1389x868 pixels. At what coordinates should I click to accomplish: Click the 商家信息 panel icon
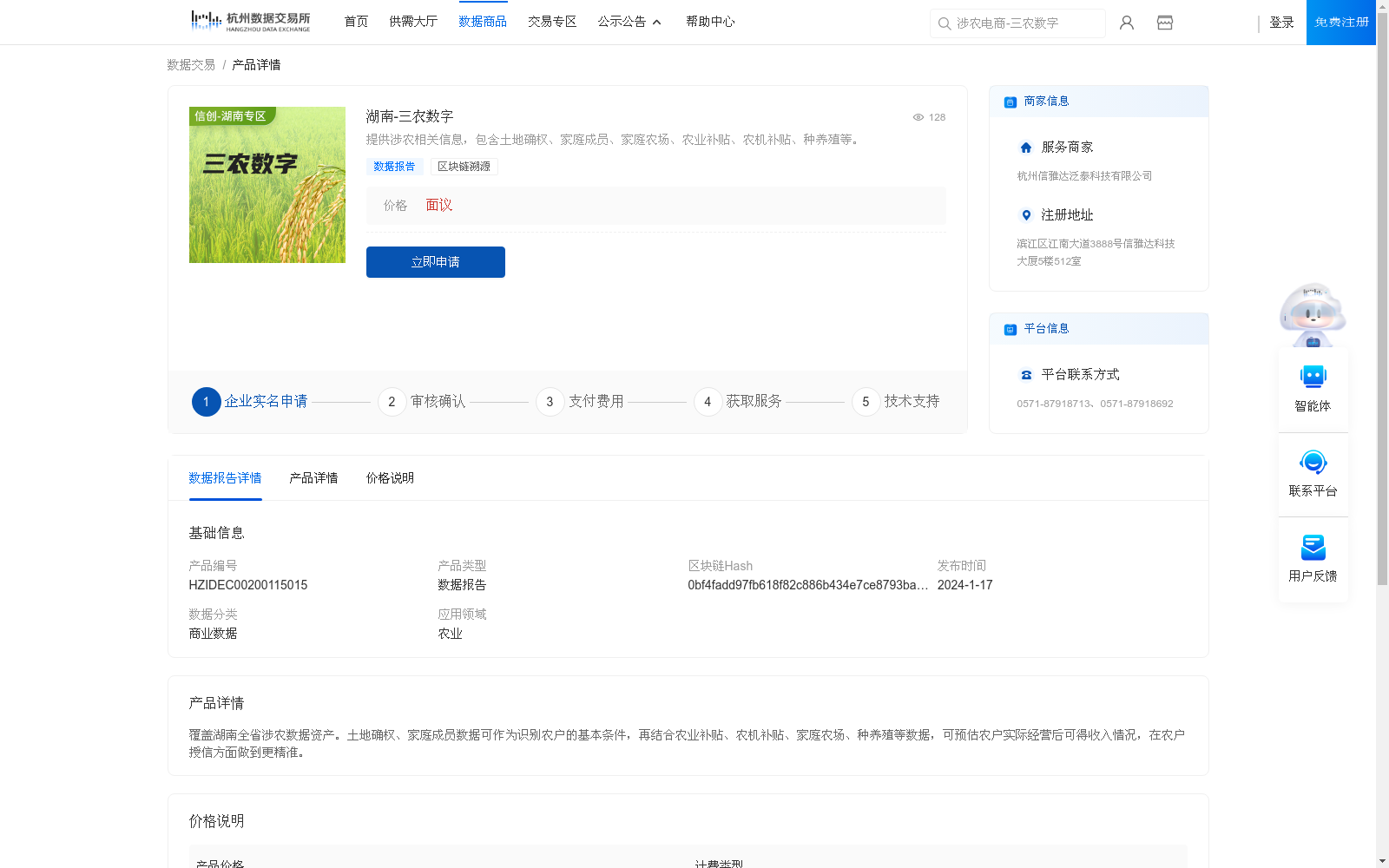1010,102
